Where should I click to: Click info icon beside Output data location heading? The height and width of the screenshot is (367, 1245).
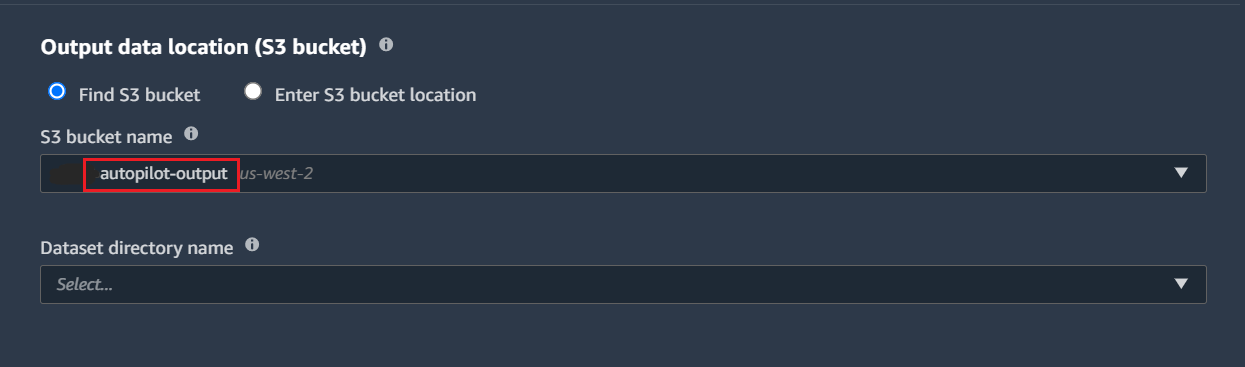[x=386, y=45]
